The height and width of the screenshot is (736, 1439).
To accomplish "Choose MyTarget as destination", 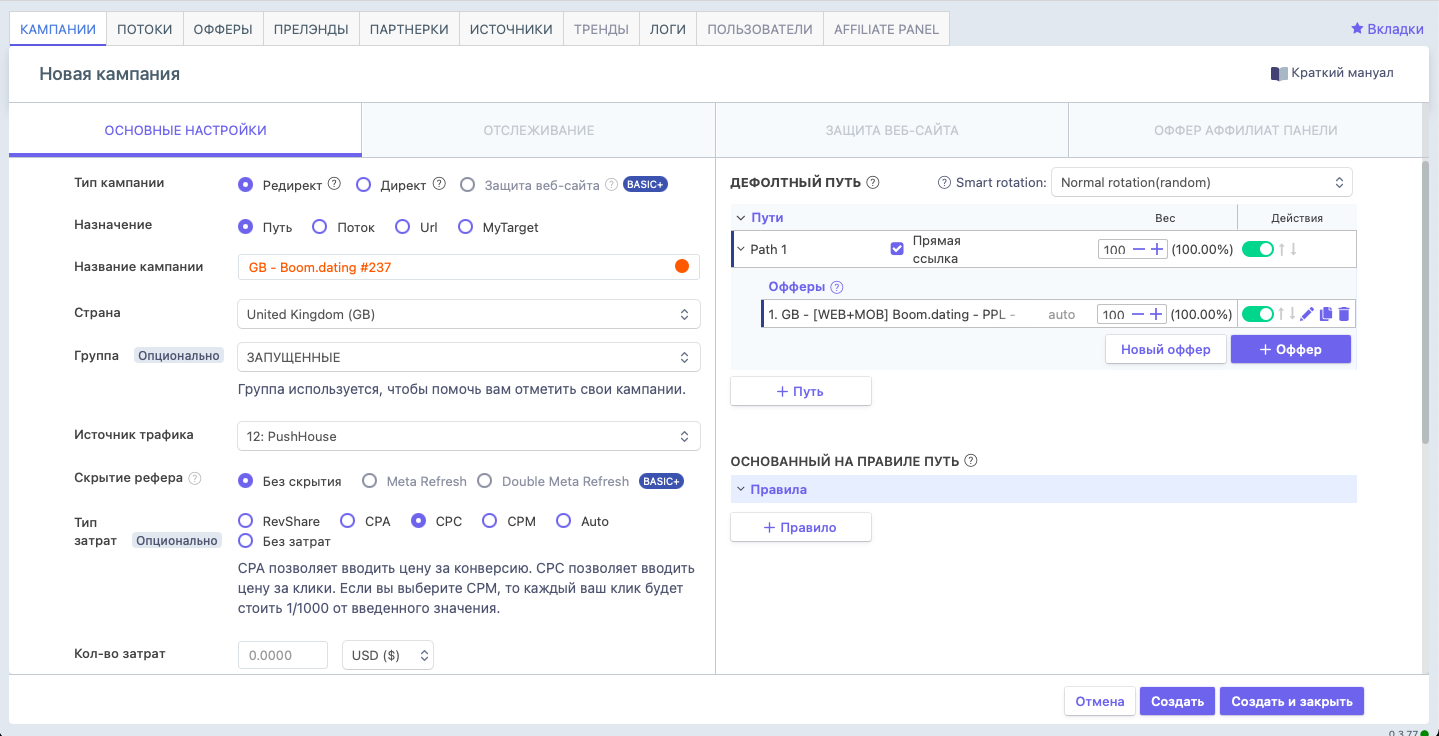I will coord(465,227).
